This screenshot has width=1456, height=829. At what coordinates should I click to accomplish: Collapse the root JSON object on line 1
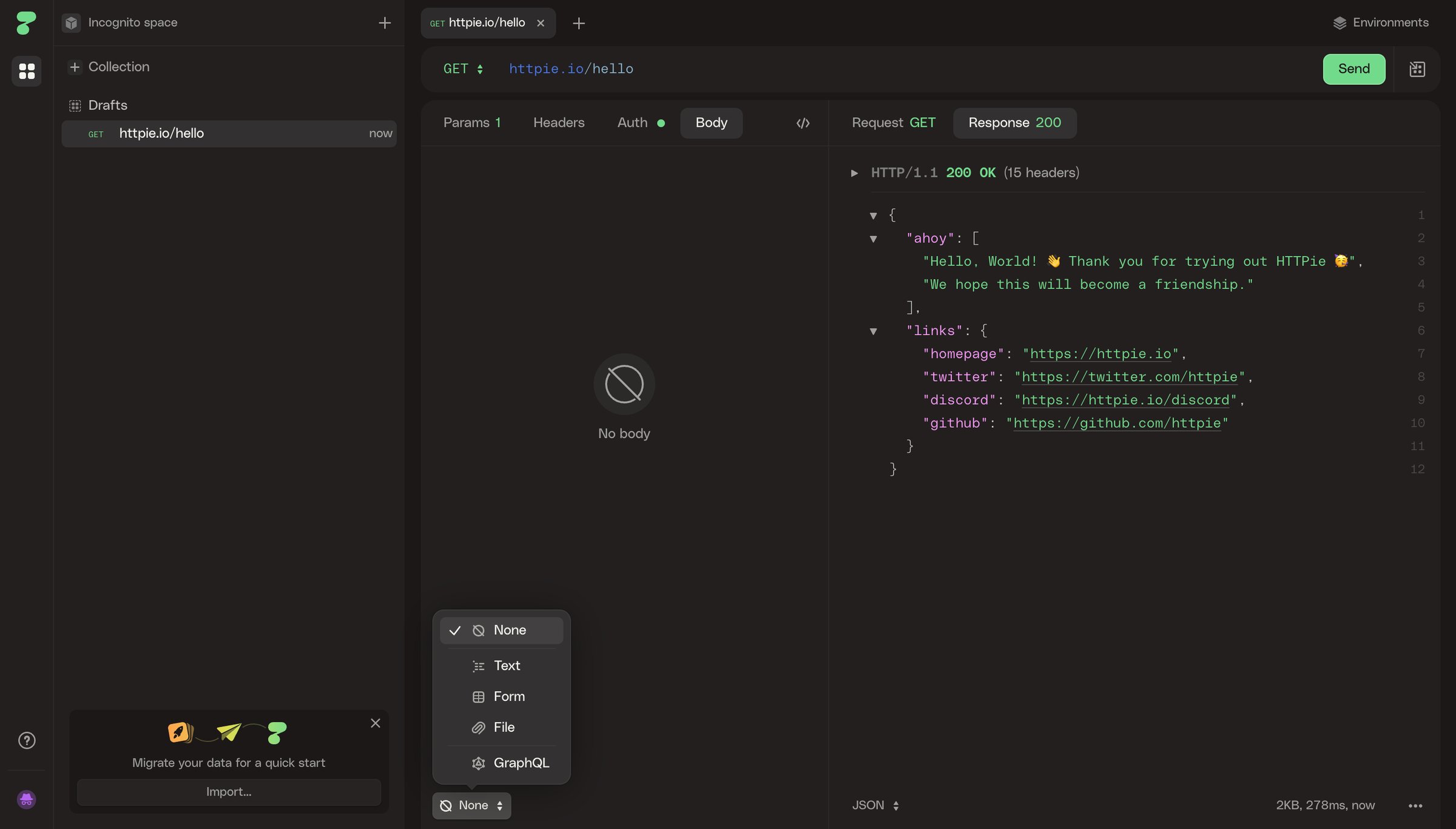[x=874, y=215]
